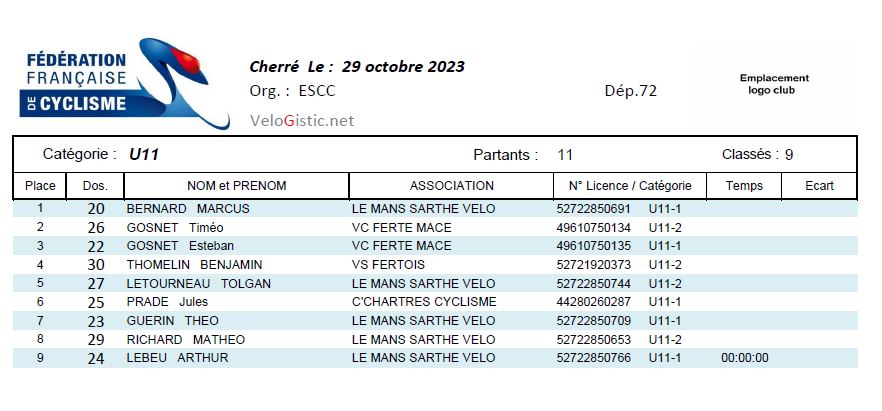Viewport: 882px width, 411px height.
Task: Select the LEBEU ARTHUR rider name
Action: click(177, 358)
